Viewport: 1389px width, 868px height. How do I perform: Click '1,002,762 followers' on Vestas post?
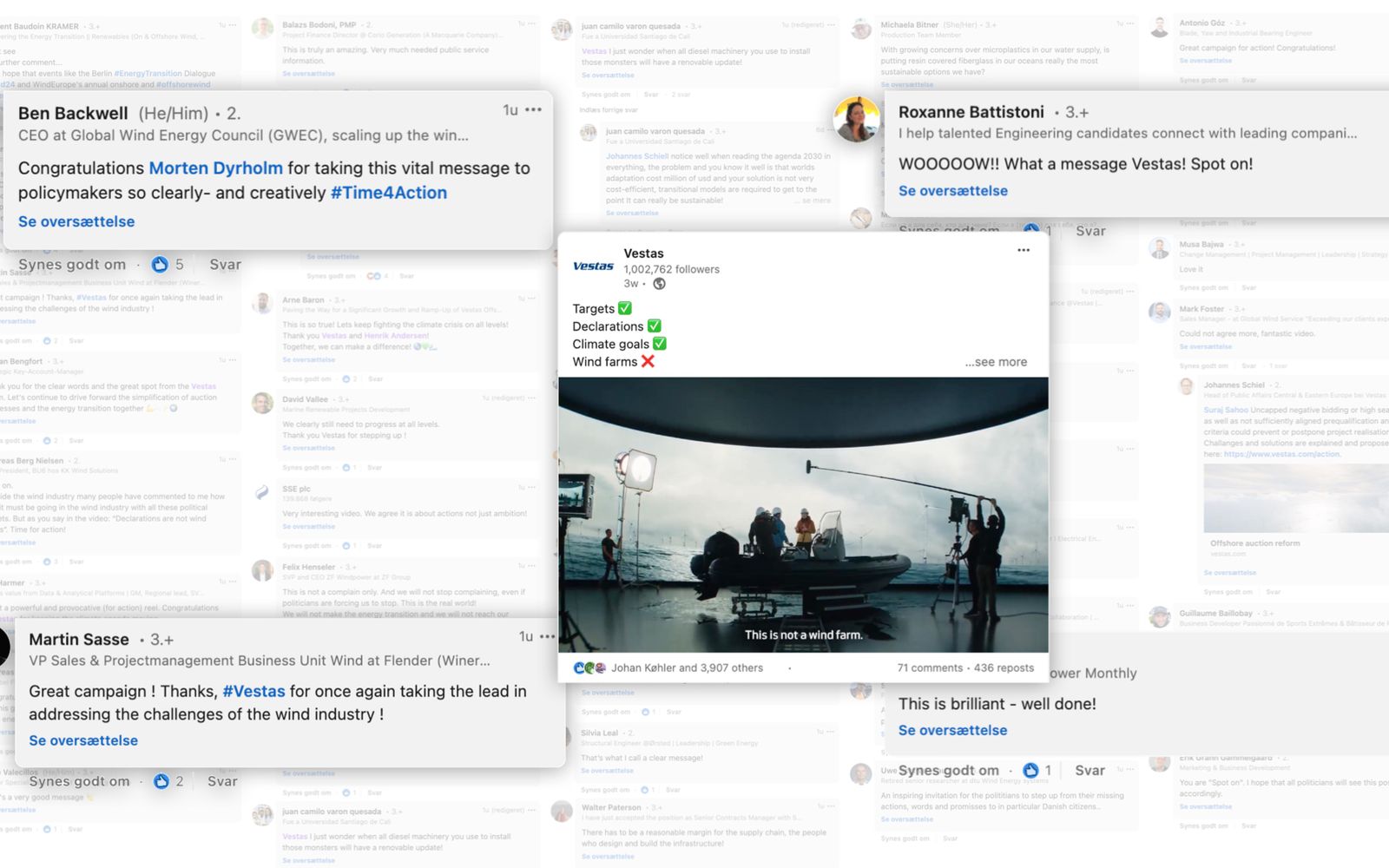671,269
